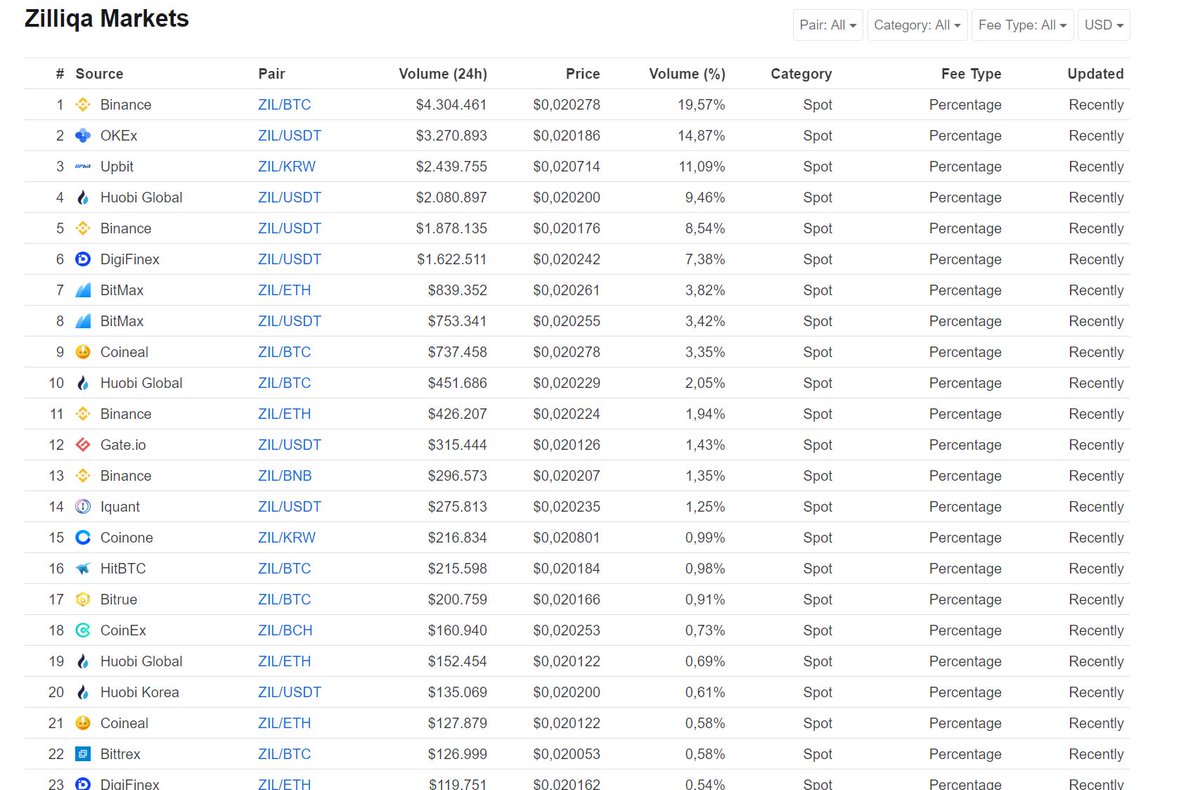Sort by Volume (%) column header
The width and height of the screenshot is (1200, 790).
tap(687, 74)
